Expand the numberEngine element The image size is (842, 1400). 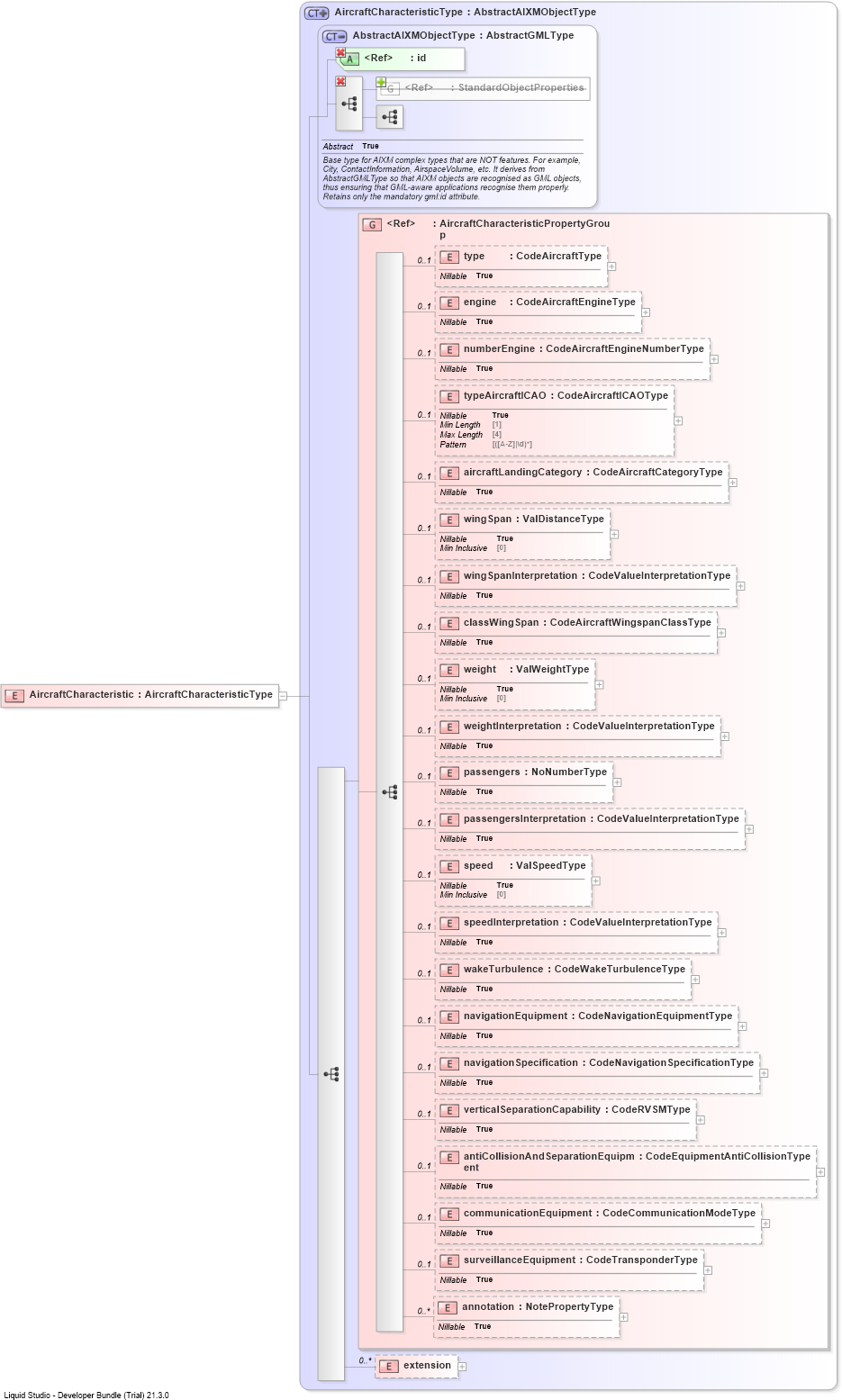point(714,359)
